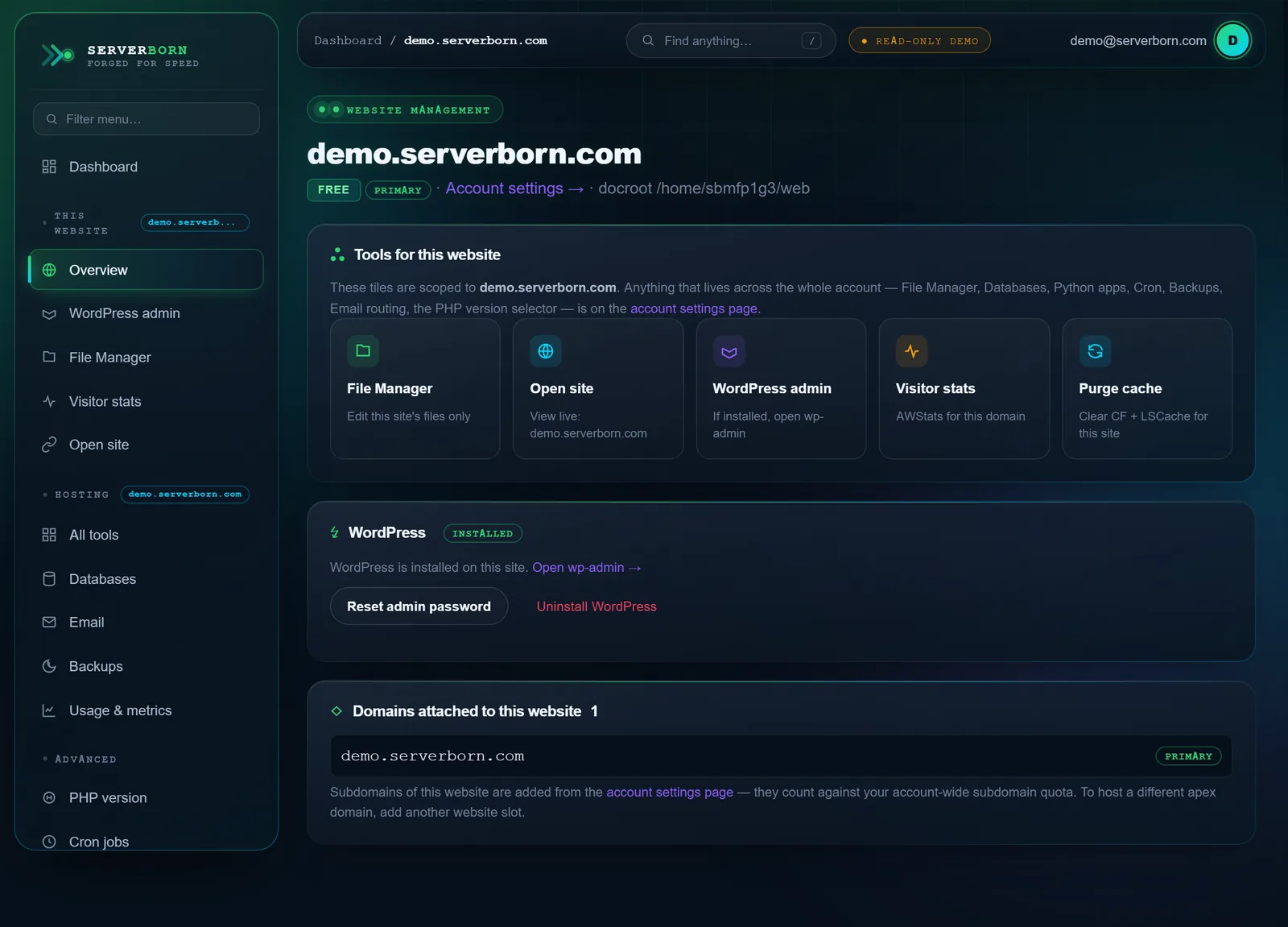
Task: Open Cron jobs in sidebar
Action: tap(147, 842)
